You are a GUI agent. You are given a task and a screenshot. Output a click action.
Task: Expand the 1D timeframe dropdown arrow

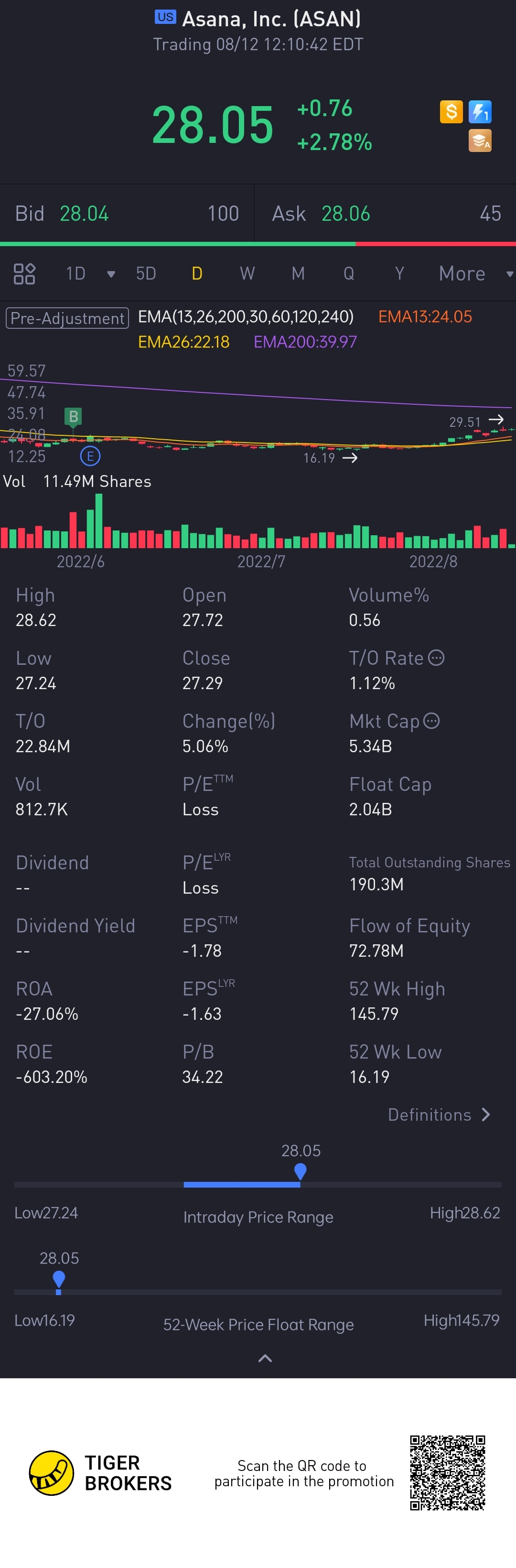pos(111,274)
